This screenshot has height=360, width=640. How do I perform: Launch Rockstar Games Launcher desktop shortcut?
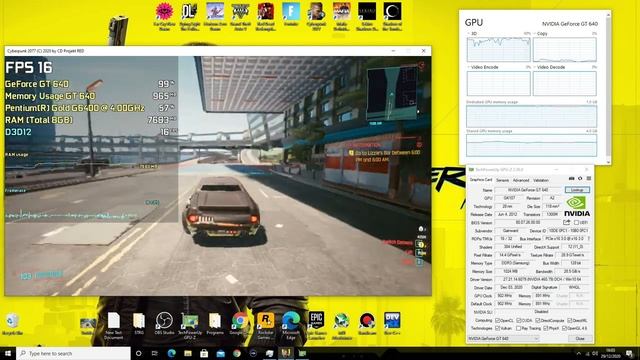pyautogui.click(x=265, y=326)
